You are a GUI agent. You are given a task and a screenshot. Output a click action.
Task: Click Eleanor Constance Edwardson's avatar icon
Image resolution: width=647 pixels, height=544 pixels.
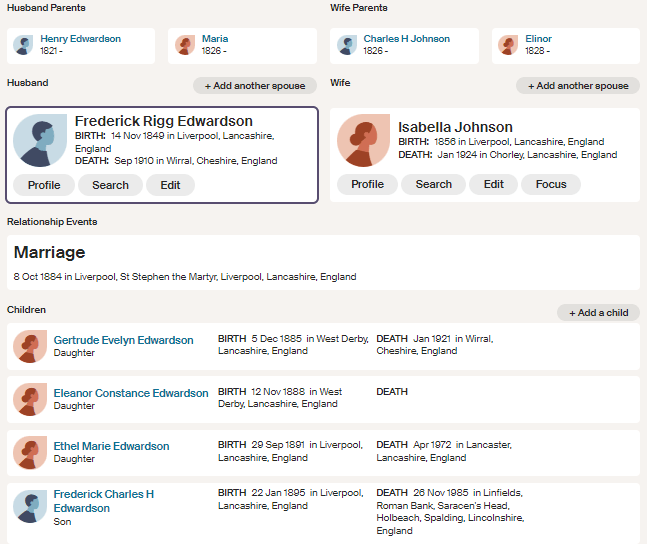click(x=30, y=399)
